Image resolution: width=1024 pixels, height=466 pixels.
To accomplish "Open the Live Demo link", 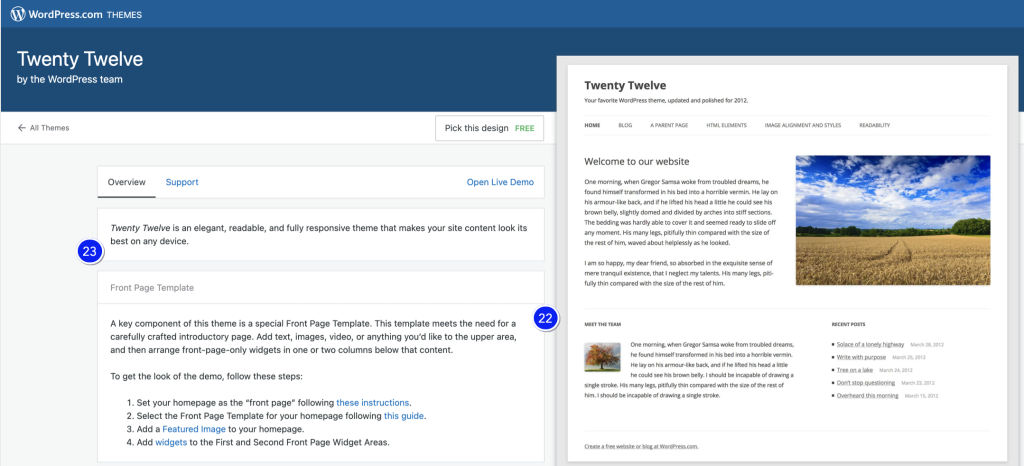I will (500, 182).
